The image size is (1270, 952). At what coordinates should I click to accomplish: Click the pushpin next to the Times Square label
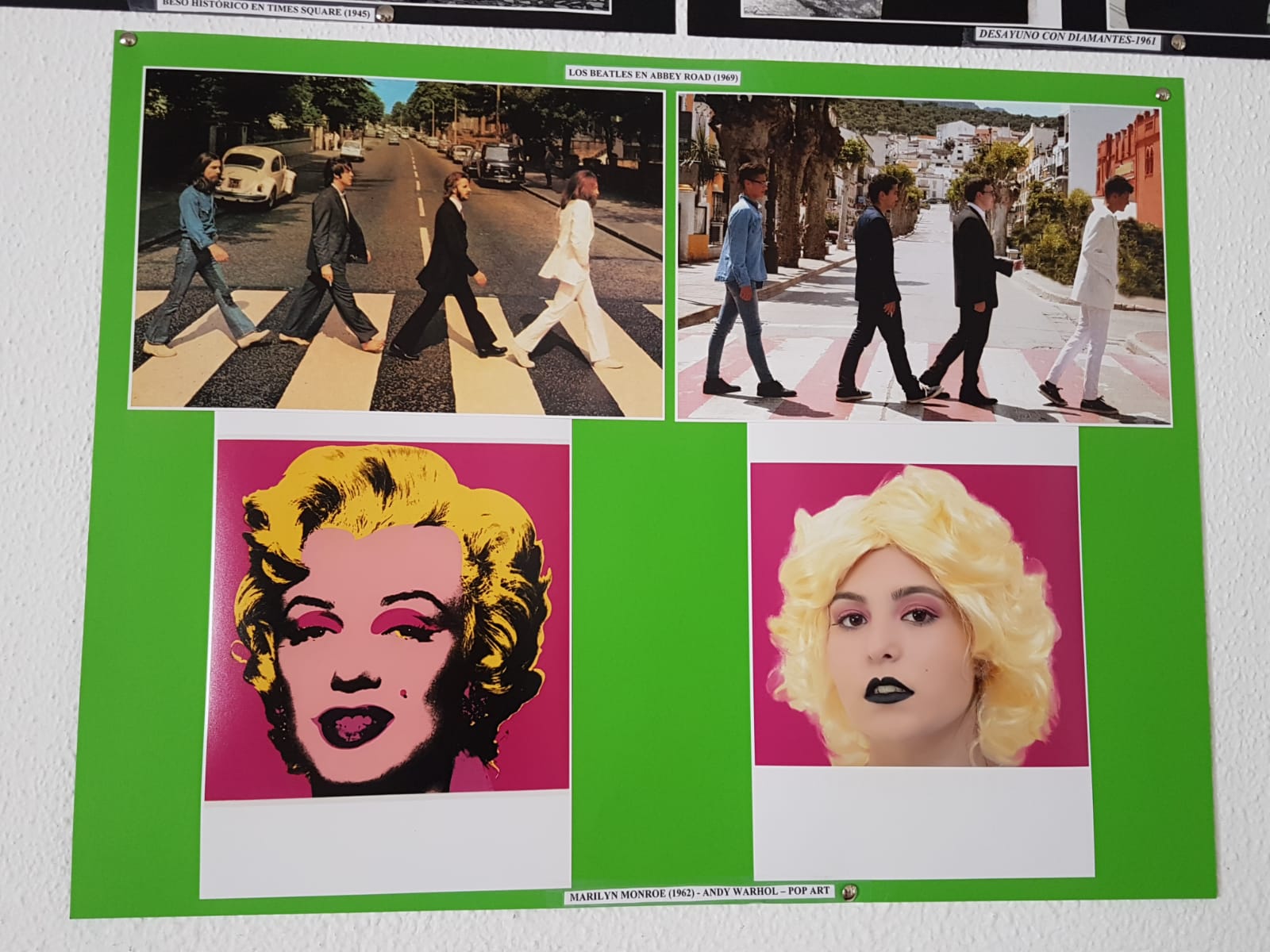386,13
